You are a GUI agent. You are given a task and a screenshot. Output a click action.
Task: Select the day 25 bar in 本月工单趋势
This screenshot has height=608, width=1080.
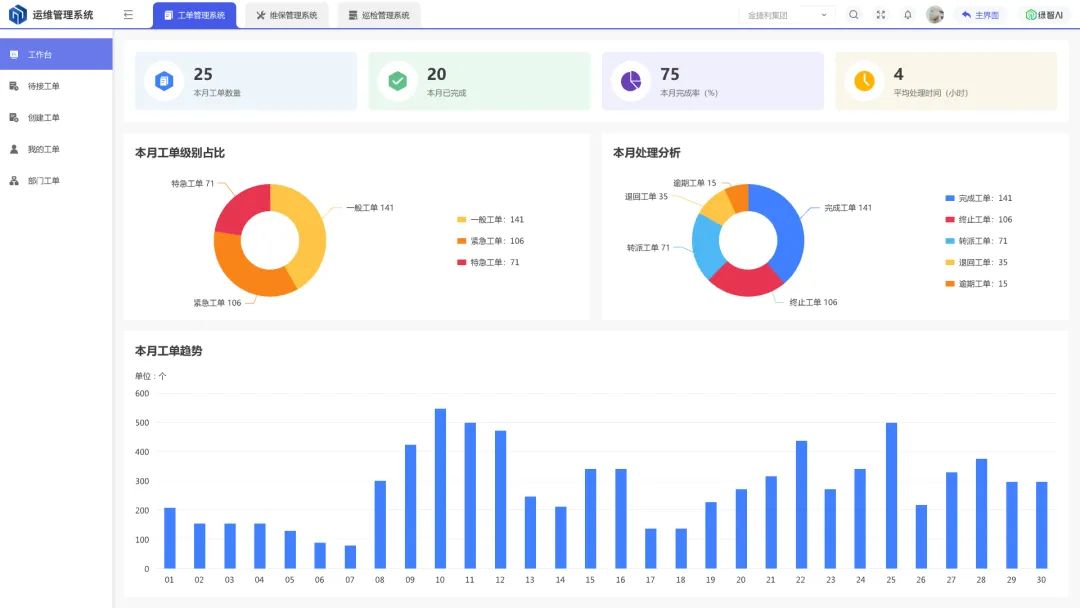891,496
